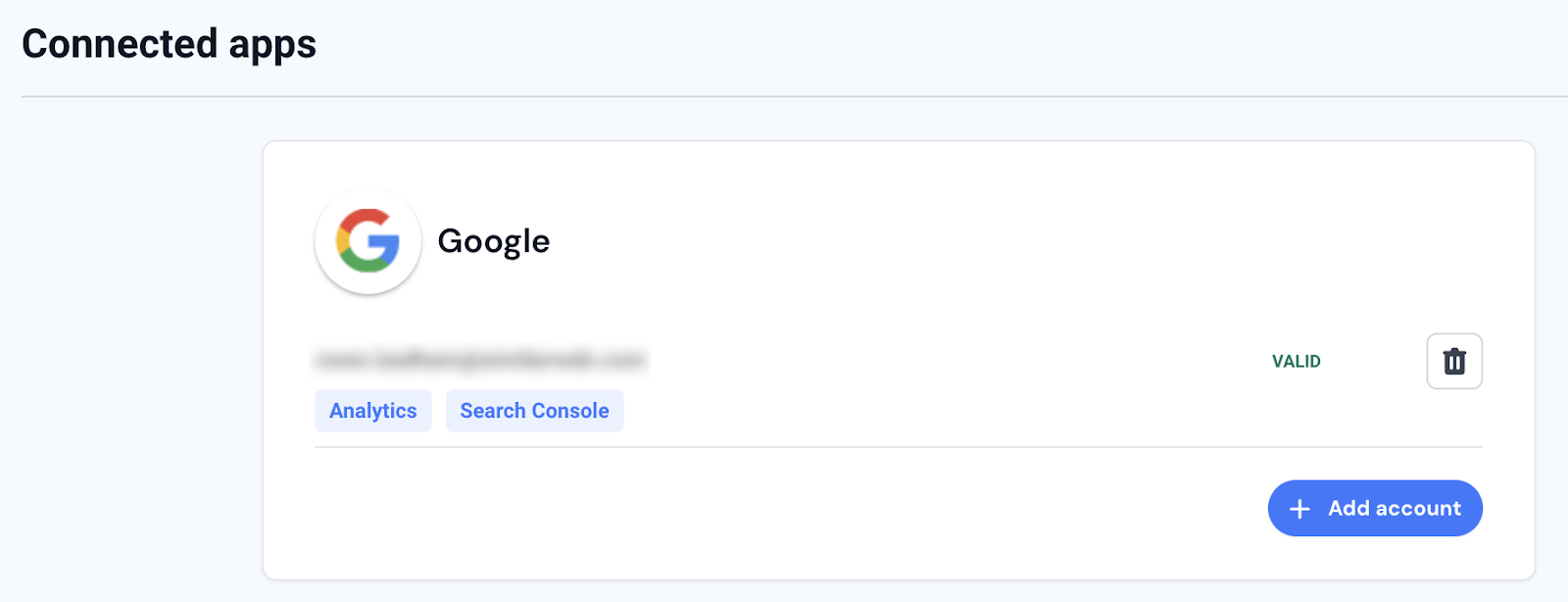Click the Search Console tag
The image size is (1568, 602).
pyautogui.click(x=535, y=411)
